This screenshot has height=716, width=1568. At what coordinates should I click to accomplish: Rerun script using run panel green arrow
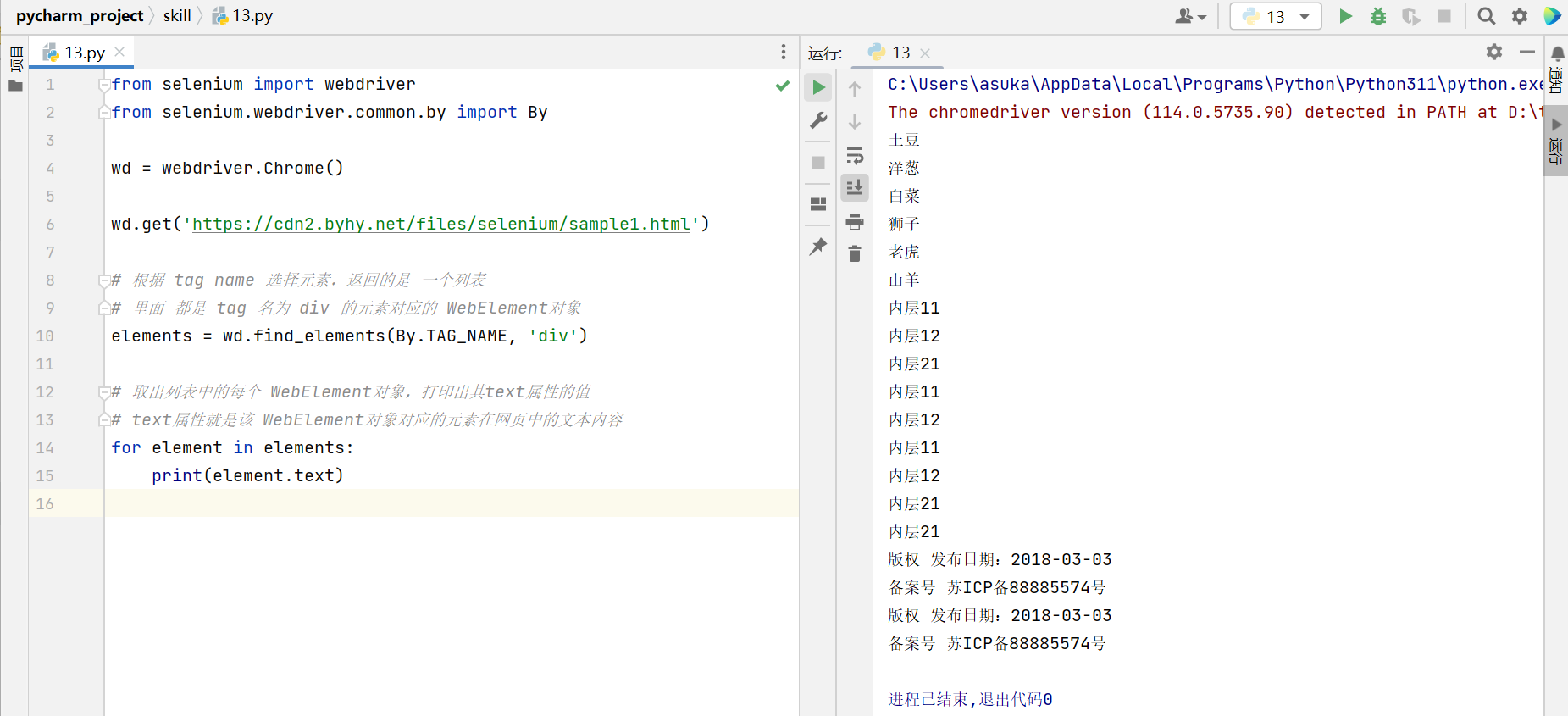click(818, 87)
